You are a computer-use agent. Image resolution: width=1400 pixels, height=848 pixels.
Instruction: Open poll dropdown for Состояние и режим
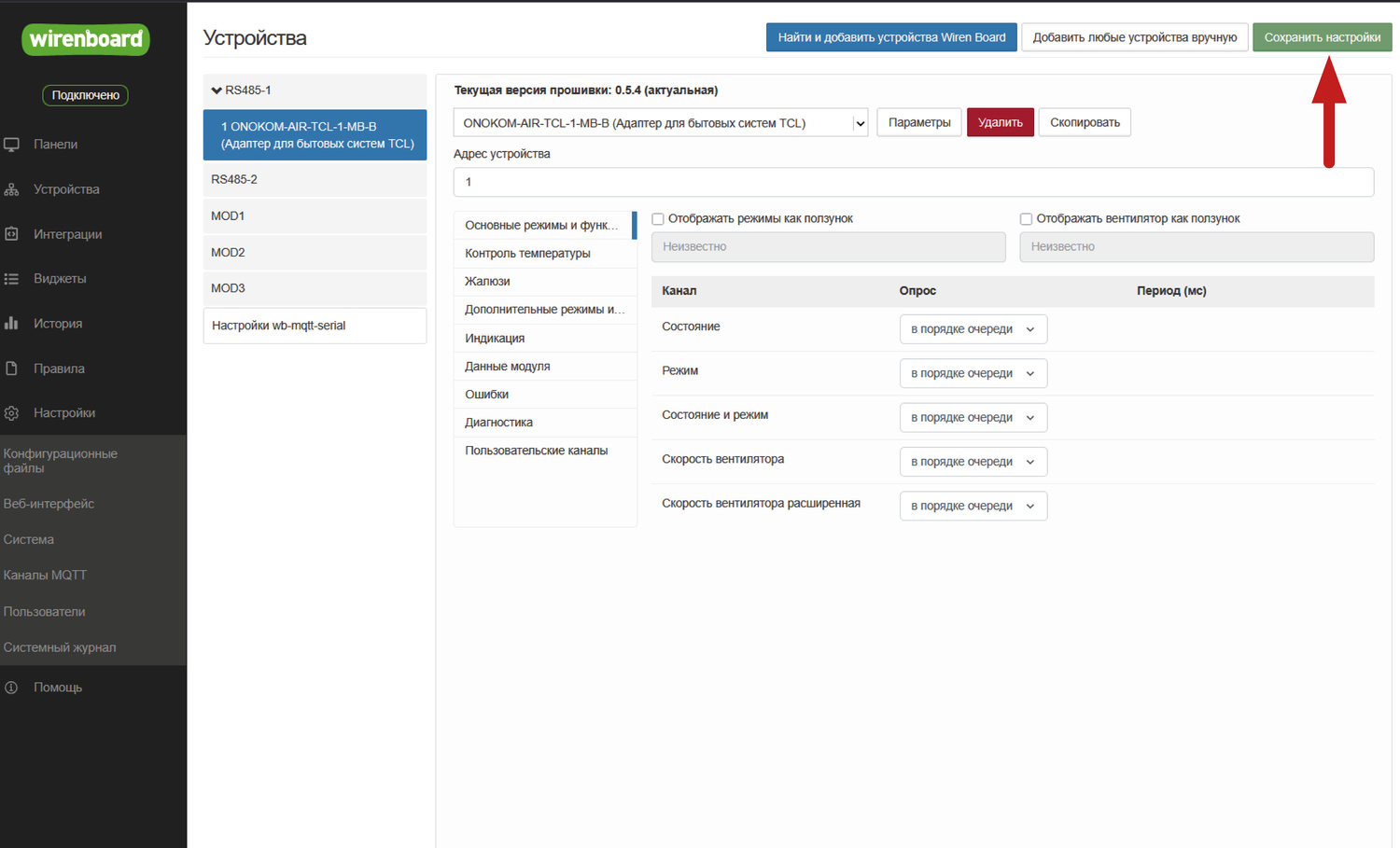click(973, 417)
